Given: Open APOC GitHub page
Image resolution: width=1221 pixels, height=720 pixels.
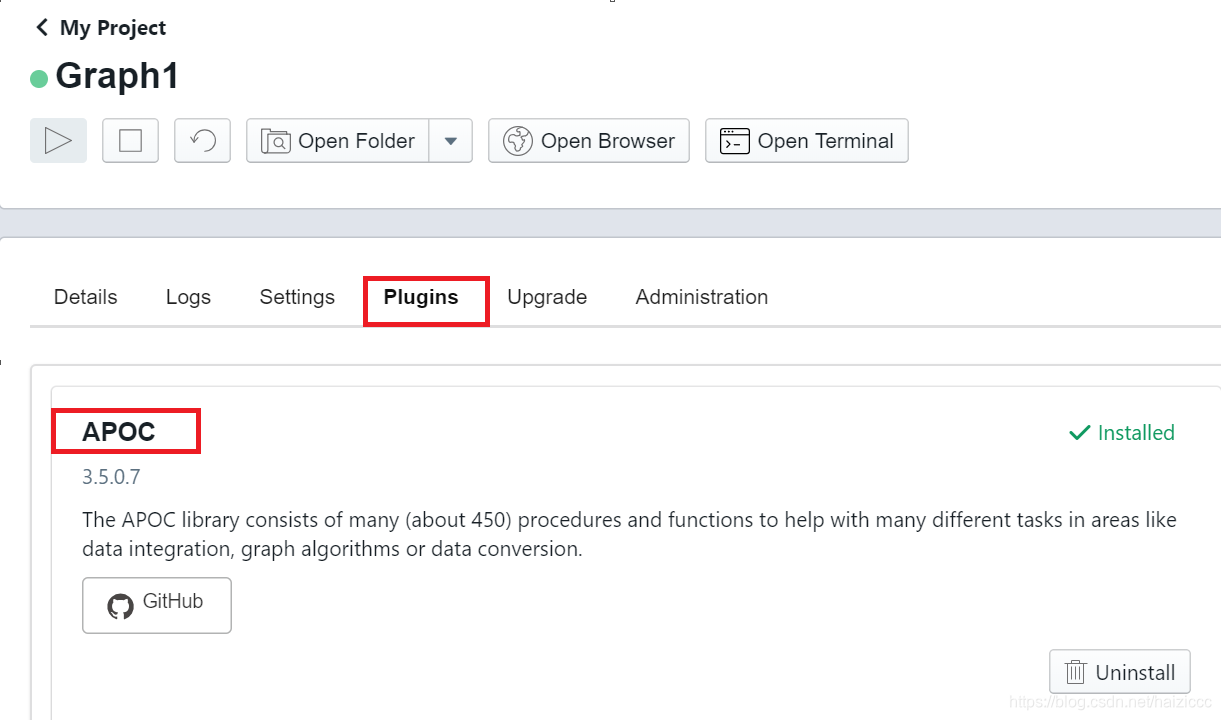Looking at the screenshot, I should [x=157, y=605].
